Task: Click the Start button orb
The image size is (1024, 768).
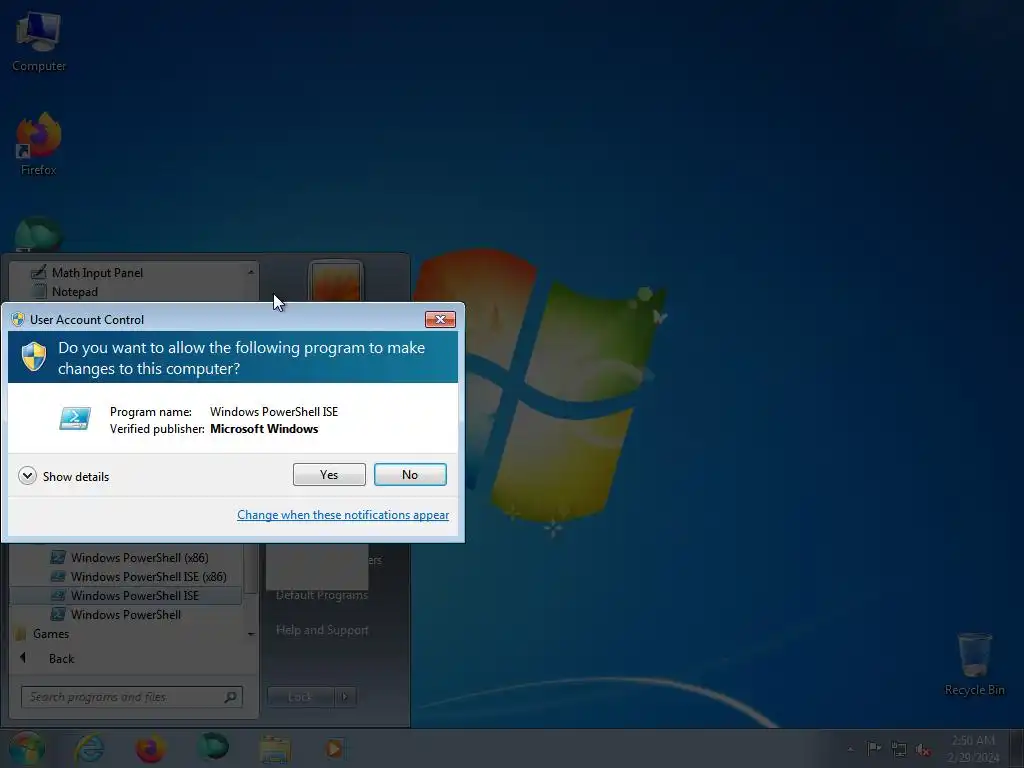Action: click(x=27, y=748)
